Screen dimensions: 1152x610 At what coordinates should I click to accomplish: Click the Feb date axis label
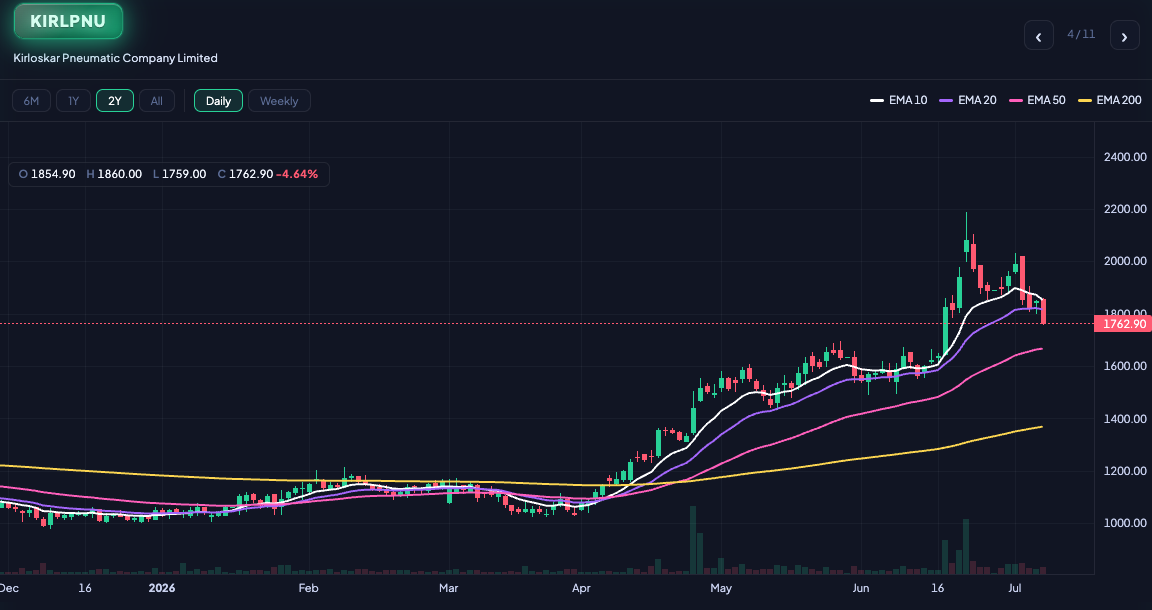pyautogui.click(x=308, y=588)
